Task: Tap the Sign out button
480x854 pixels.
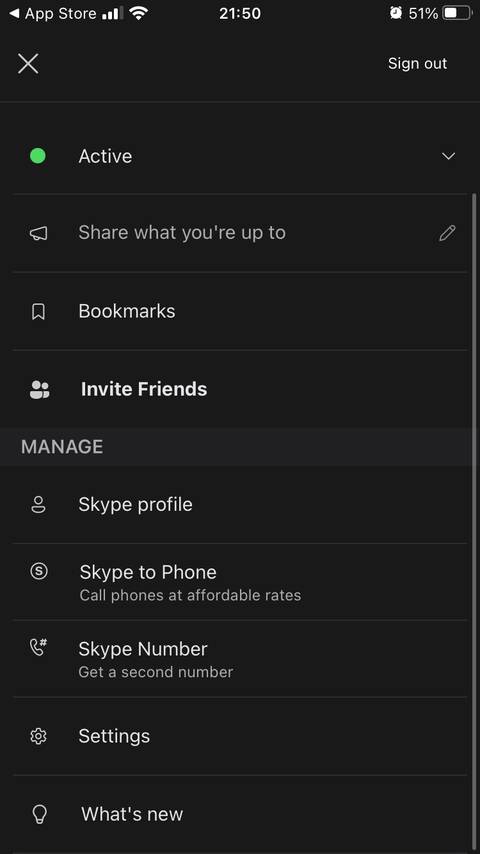Action: pos(417,64)
